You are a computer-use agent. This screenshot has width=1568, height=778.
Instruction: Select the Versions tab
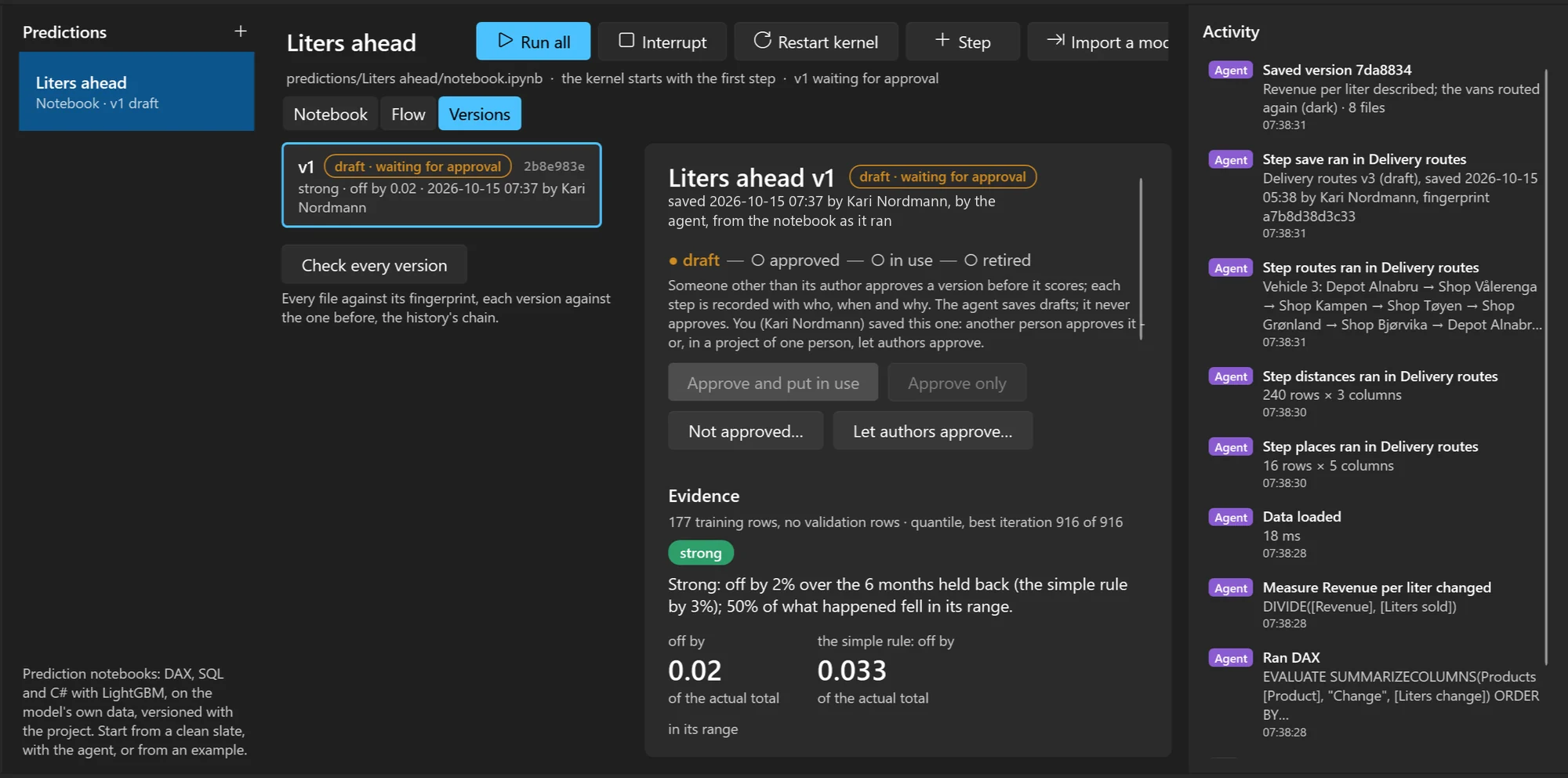pyautogui.click(x=480, y=114)
